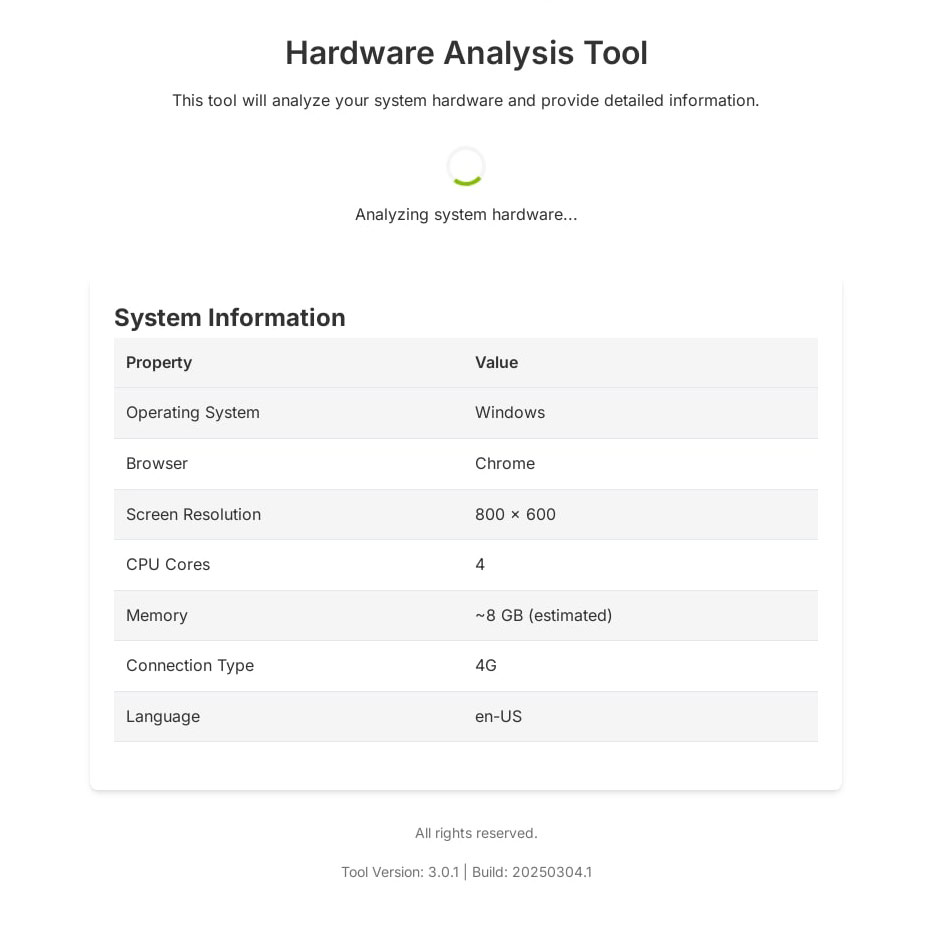The image size is (932, 931).
Task: Click the 'Analyzing system hardware...' status text
Action: click(466, 214)
